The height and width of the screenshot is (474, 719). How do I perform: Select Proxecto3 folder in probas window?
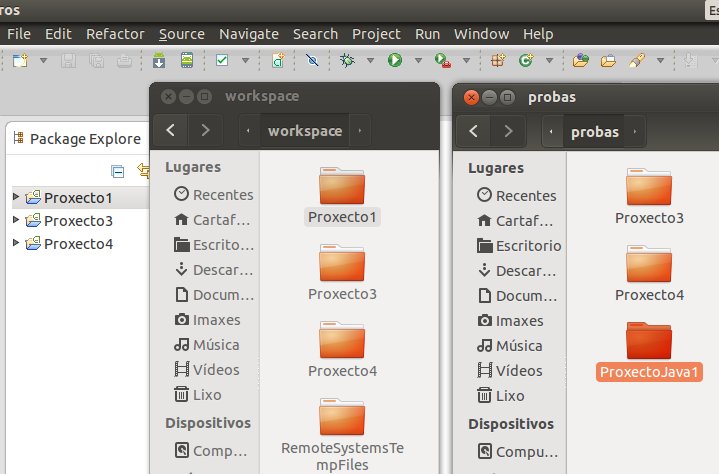point(649,197)
